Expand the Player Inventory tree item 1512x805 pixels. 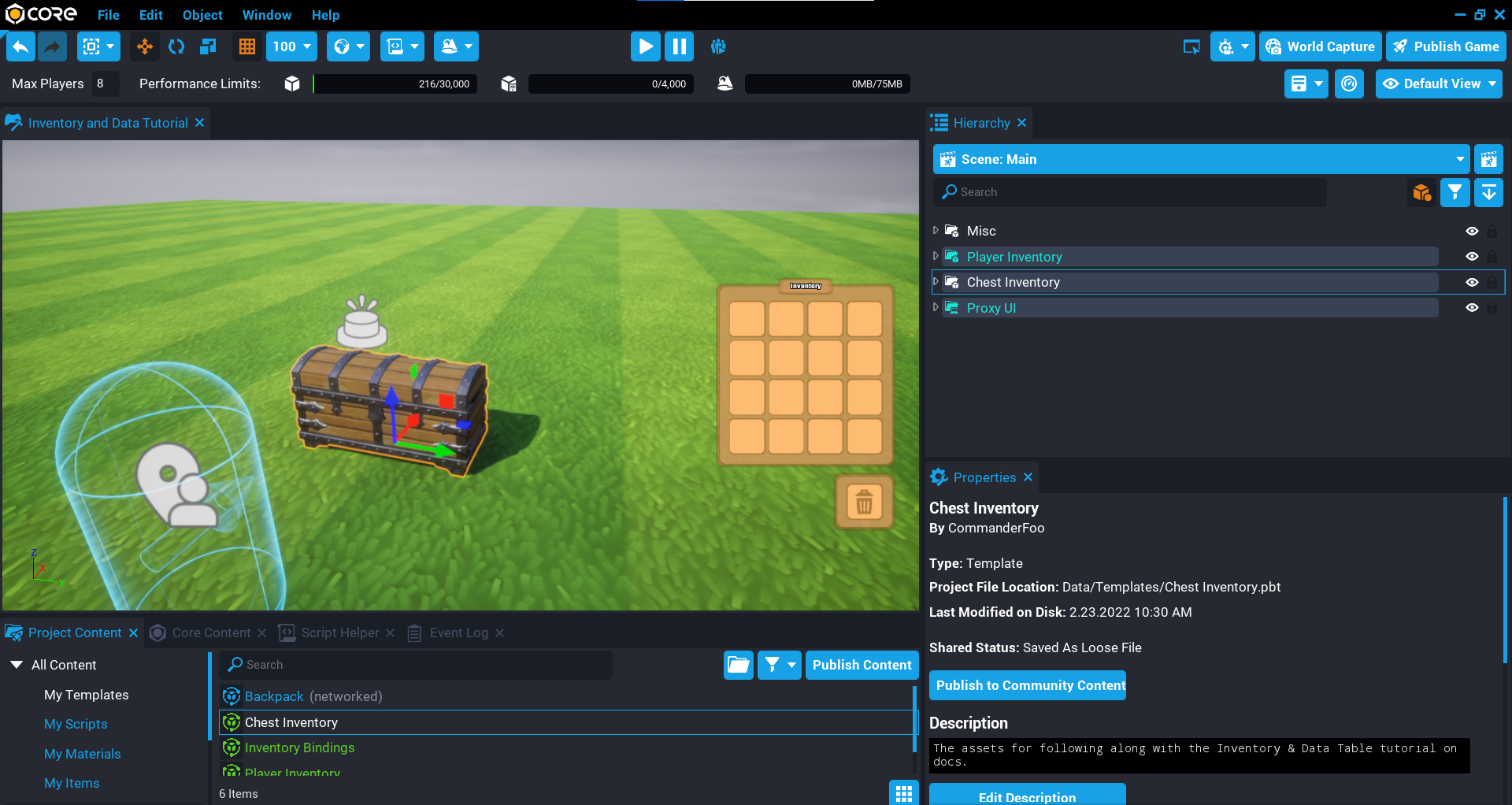936,256
